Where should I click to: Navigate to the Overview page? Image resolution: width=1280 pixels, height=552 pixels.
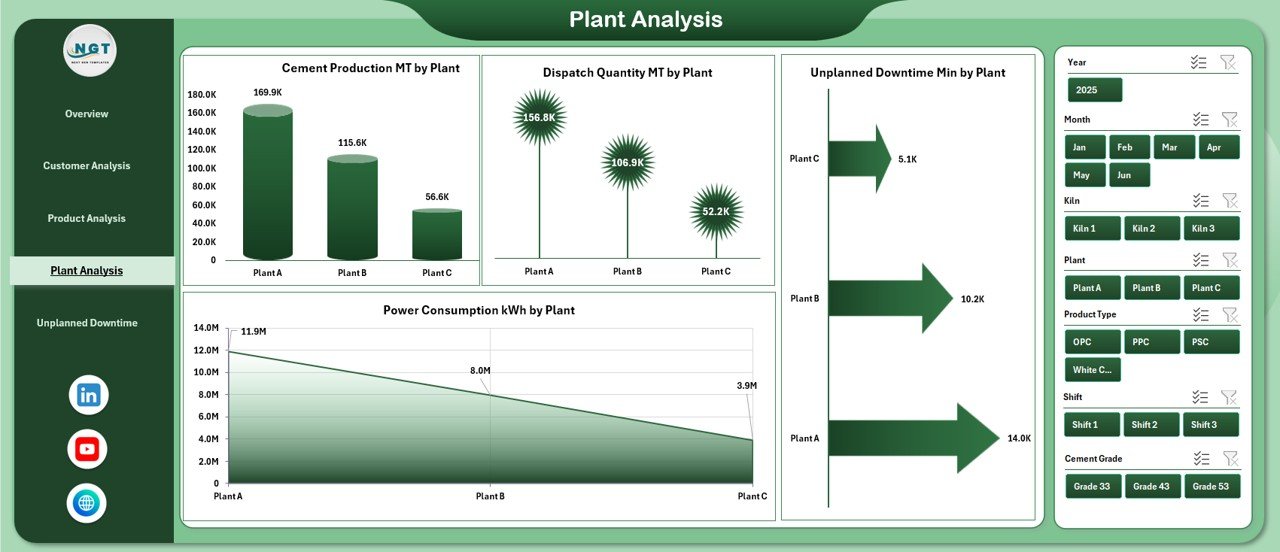click(87, 114)
